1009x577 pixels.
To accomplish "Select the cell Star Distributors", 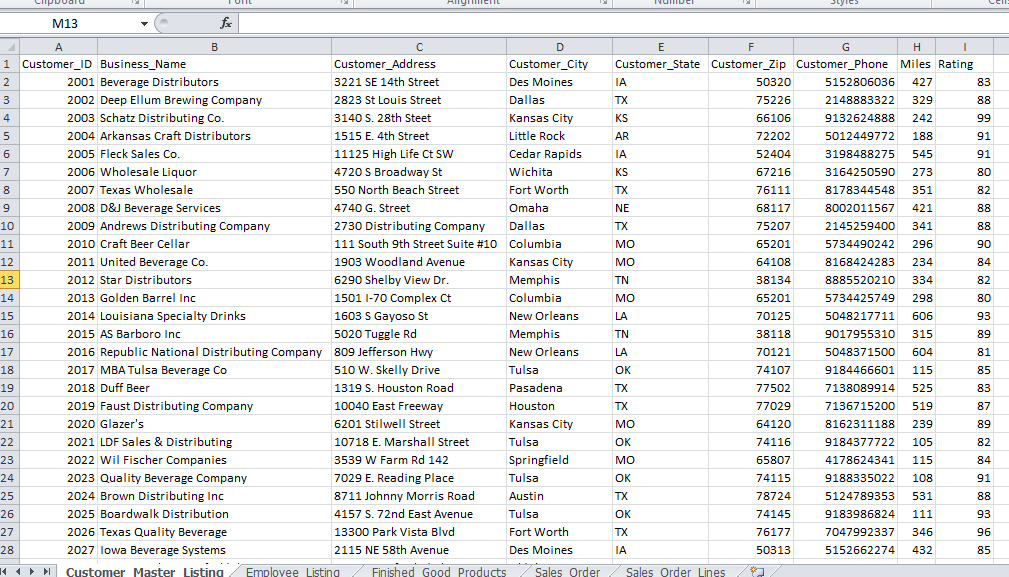I will [x=214, y=280].
